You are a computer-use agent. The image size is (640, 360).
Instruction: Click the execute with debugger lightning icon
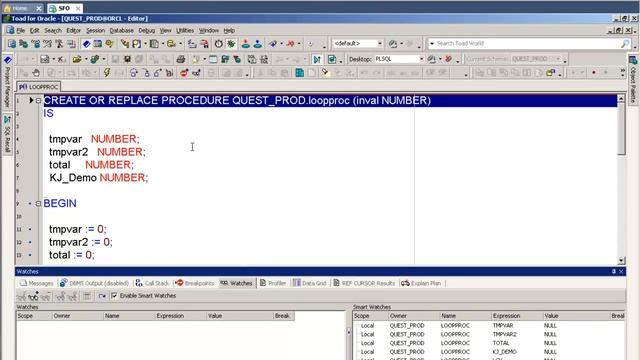107,73
